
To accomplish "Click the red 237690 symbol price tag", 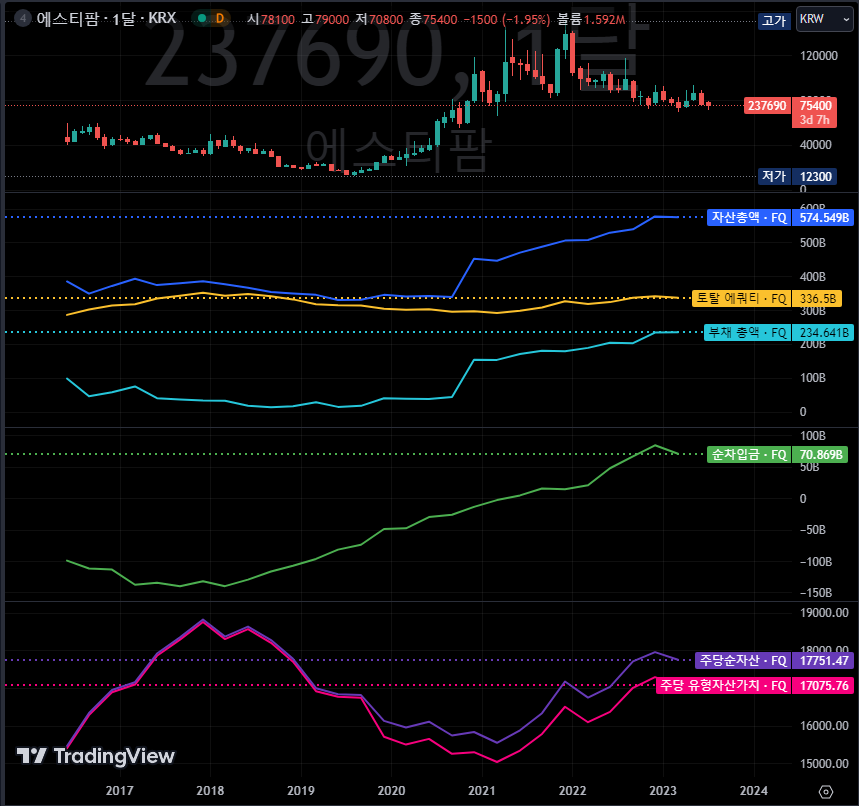I will click(x=767, y=106).
